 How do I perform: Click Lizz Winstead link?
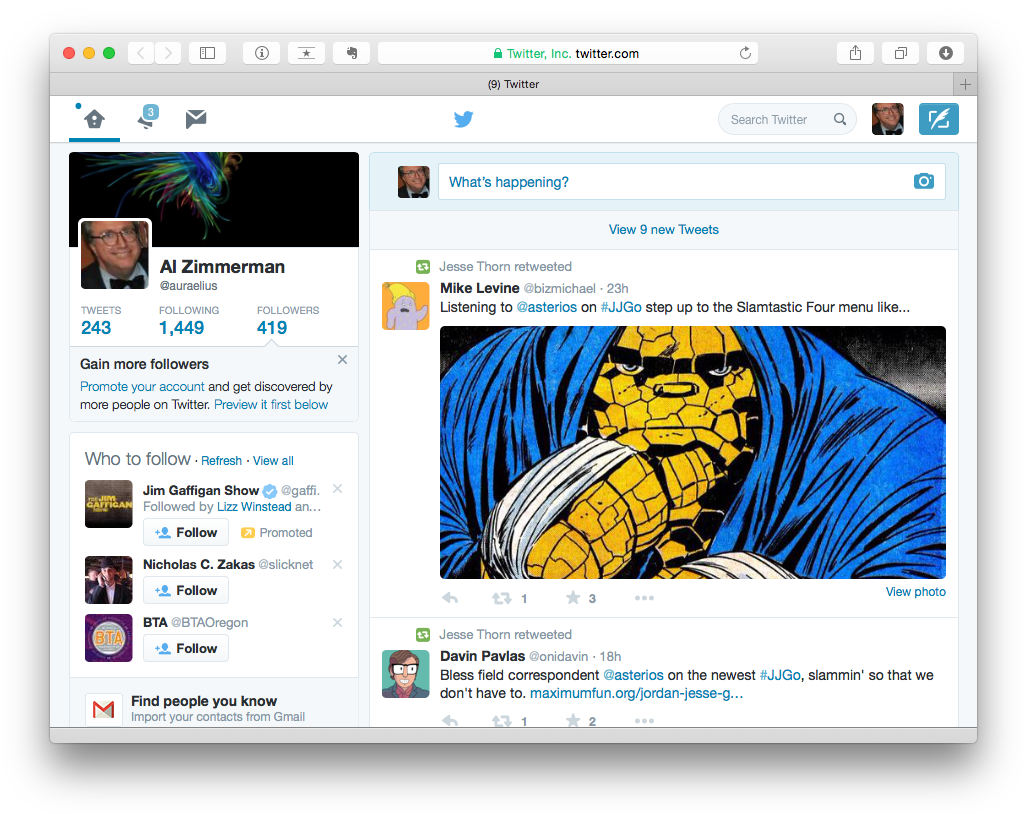tap(254, 507)
